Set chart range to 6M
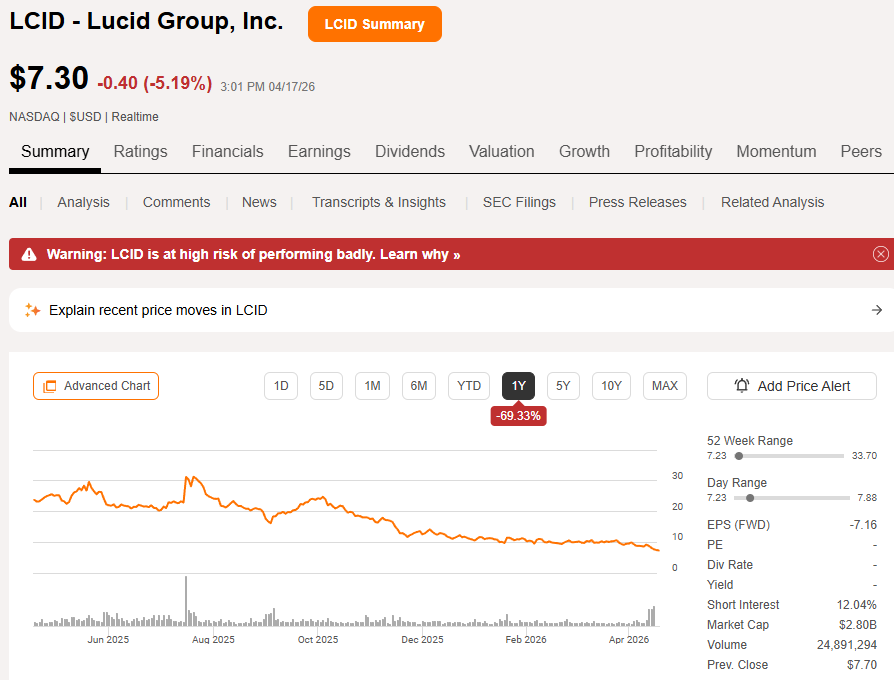 tap(419, 386)
